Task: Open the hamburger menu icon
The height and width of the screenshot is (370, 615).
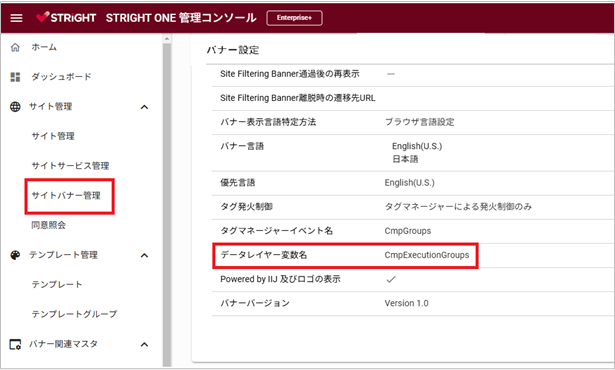Action: click(x=16, y=18)
